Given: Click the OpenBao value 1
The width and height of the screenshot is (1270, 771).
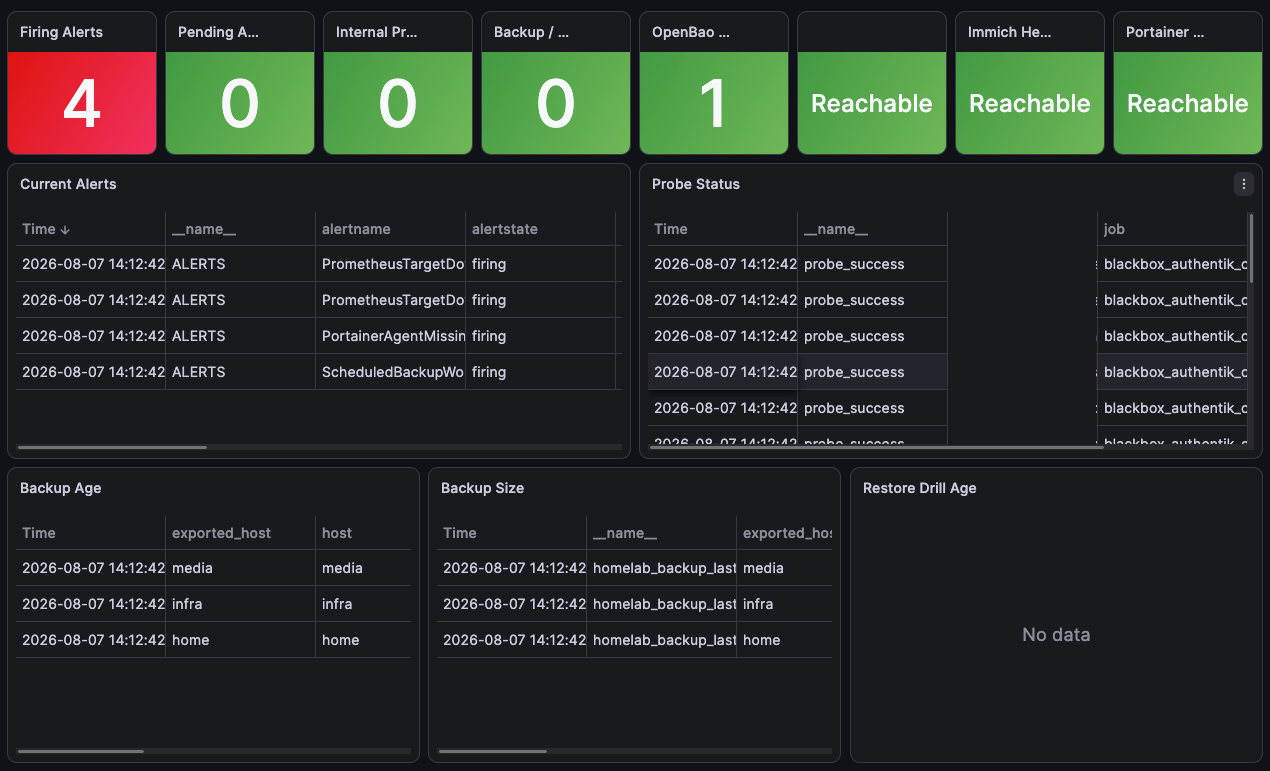Looking at the screenshot, I should point(714,103).
